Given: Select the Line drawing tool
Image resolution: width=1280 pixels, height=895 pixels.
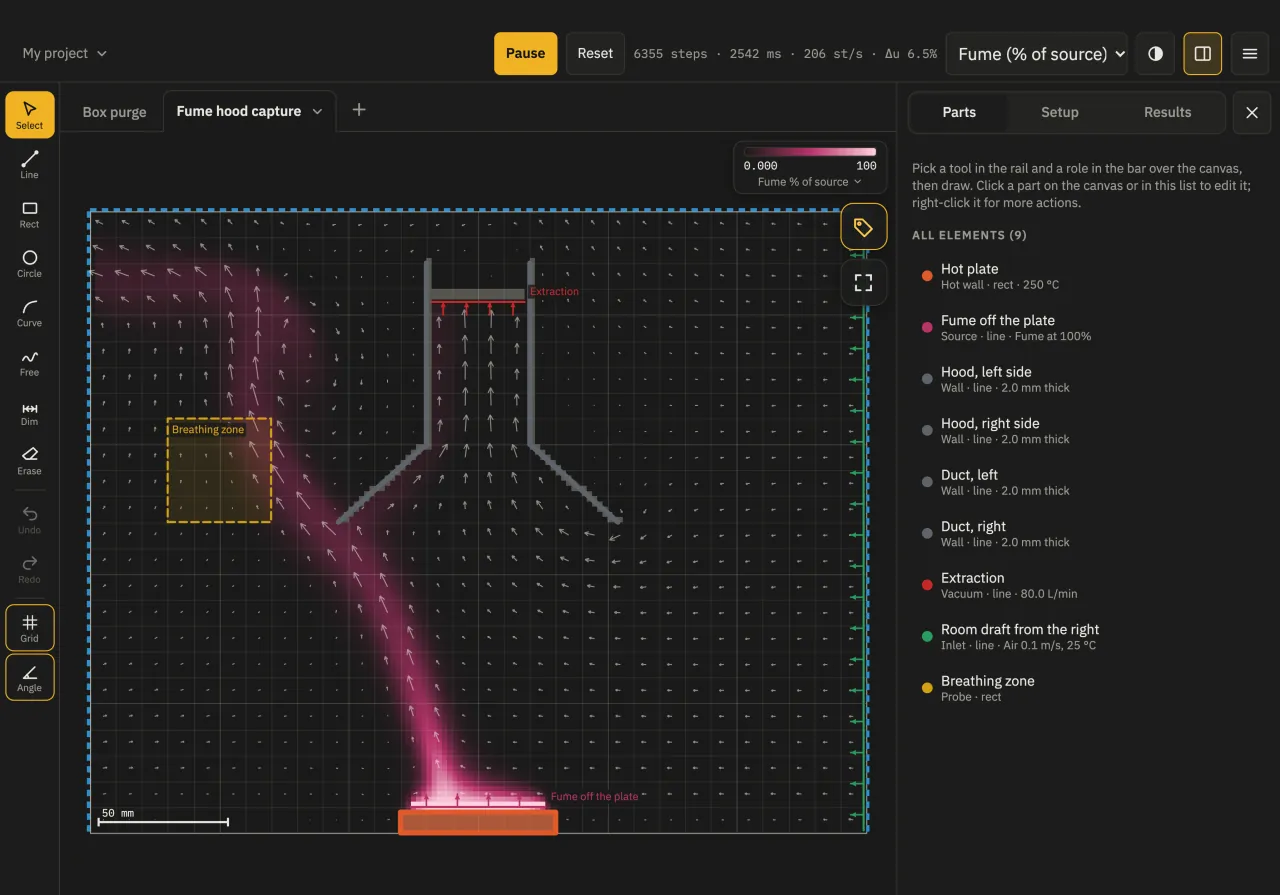Looking at the screenshot, I should click(x=29, y=165).
